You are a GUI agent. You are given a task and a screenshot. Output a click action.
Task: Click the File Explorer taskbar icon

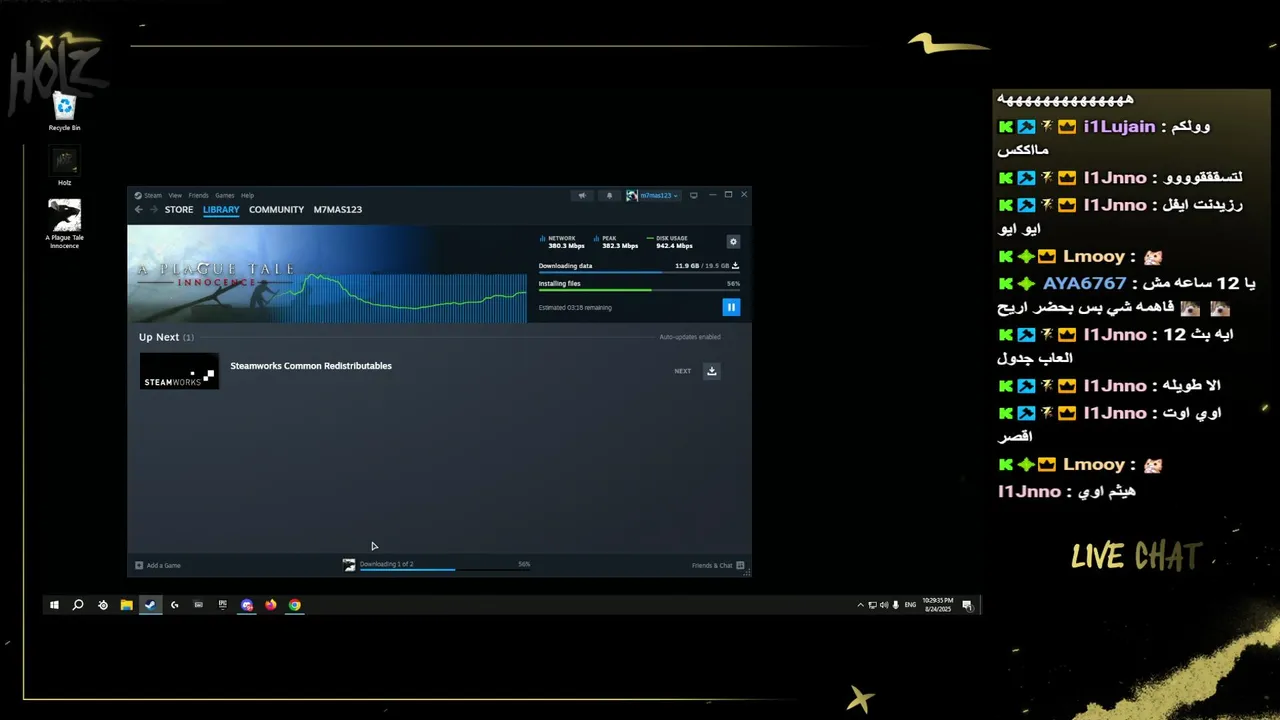point(126,605)
